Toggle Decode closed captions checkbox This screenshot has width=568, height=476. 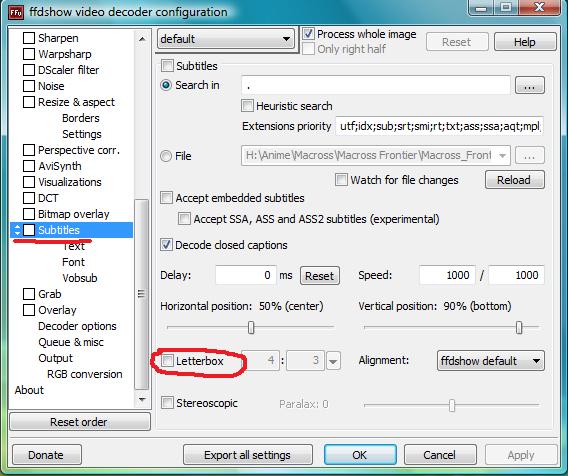pos(166,245)
